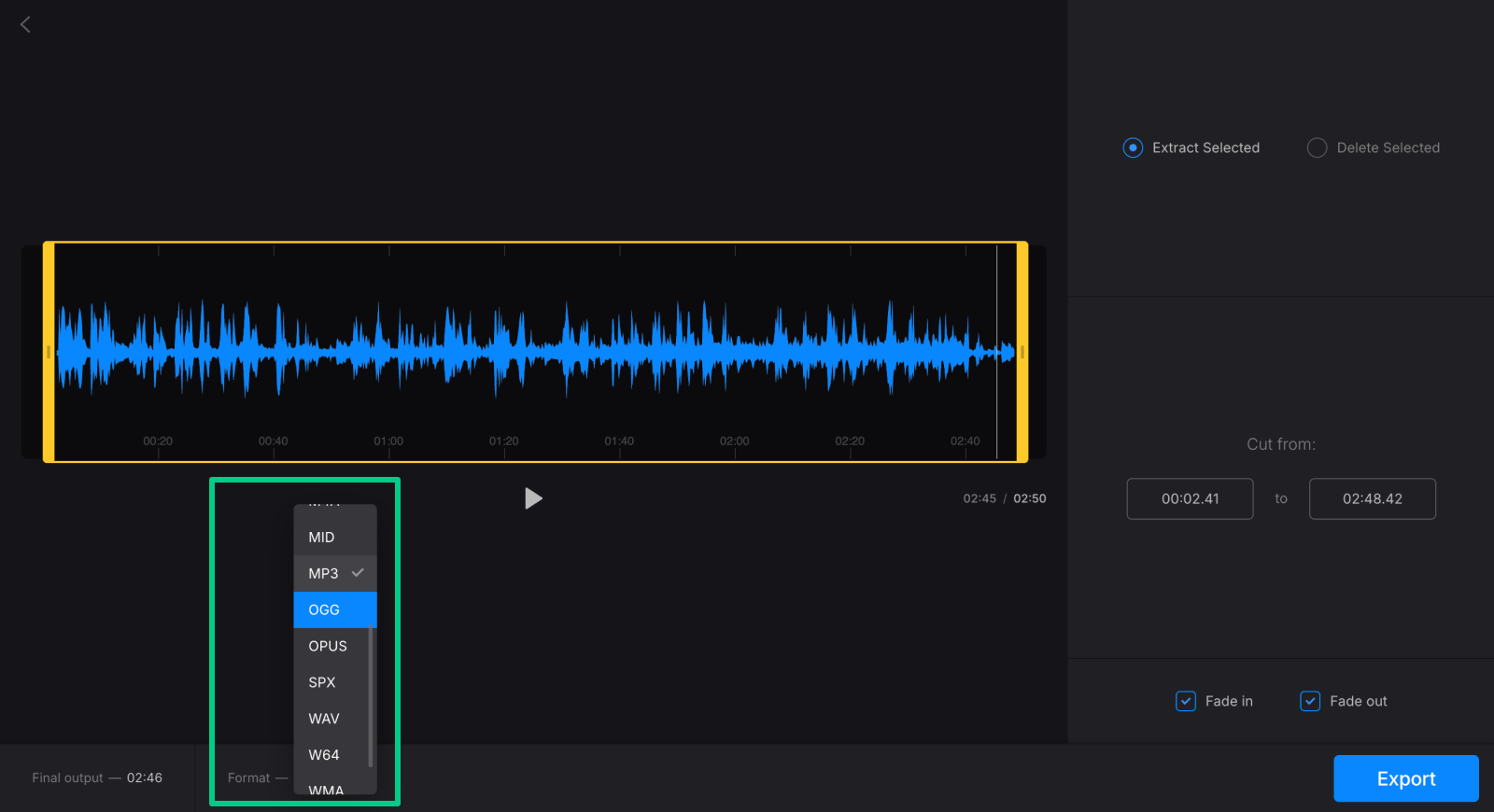Click the Format label in bottom bar
Image resolution: width=1494 pixels, height=812 pixels.
[x=248, y=777]
